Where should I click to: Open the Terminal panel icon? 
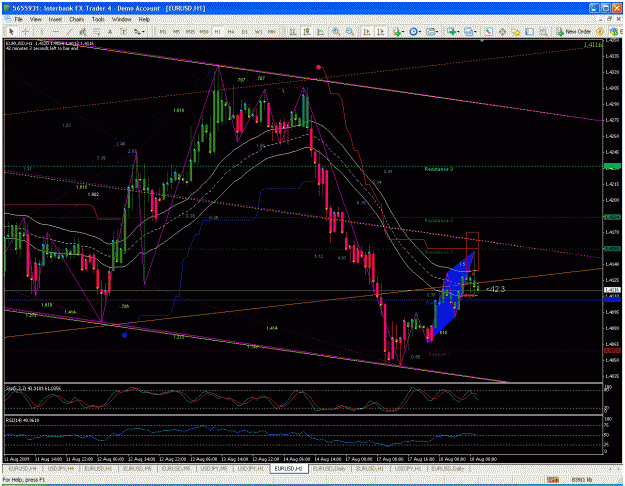pyautogui.click(x=529, y=31)
